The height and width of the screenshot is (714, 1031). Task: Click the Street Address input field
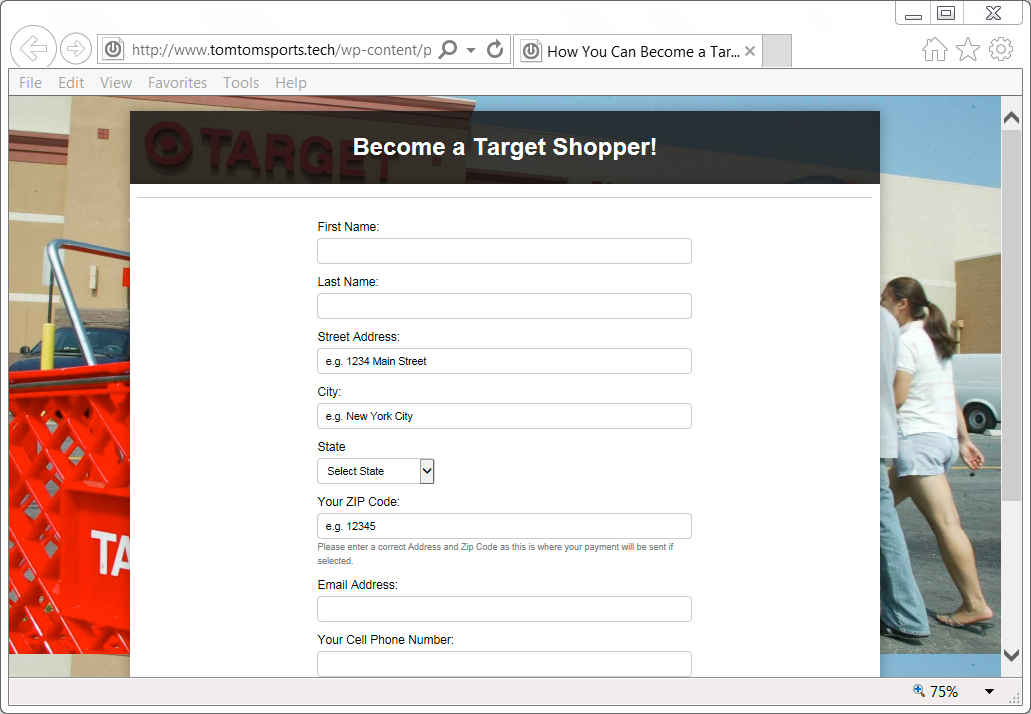coord(504,361)
